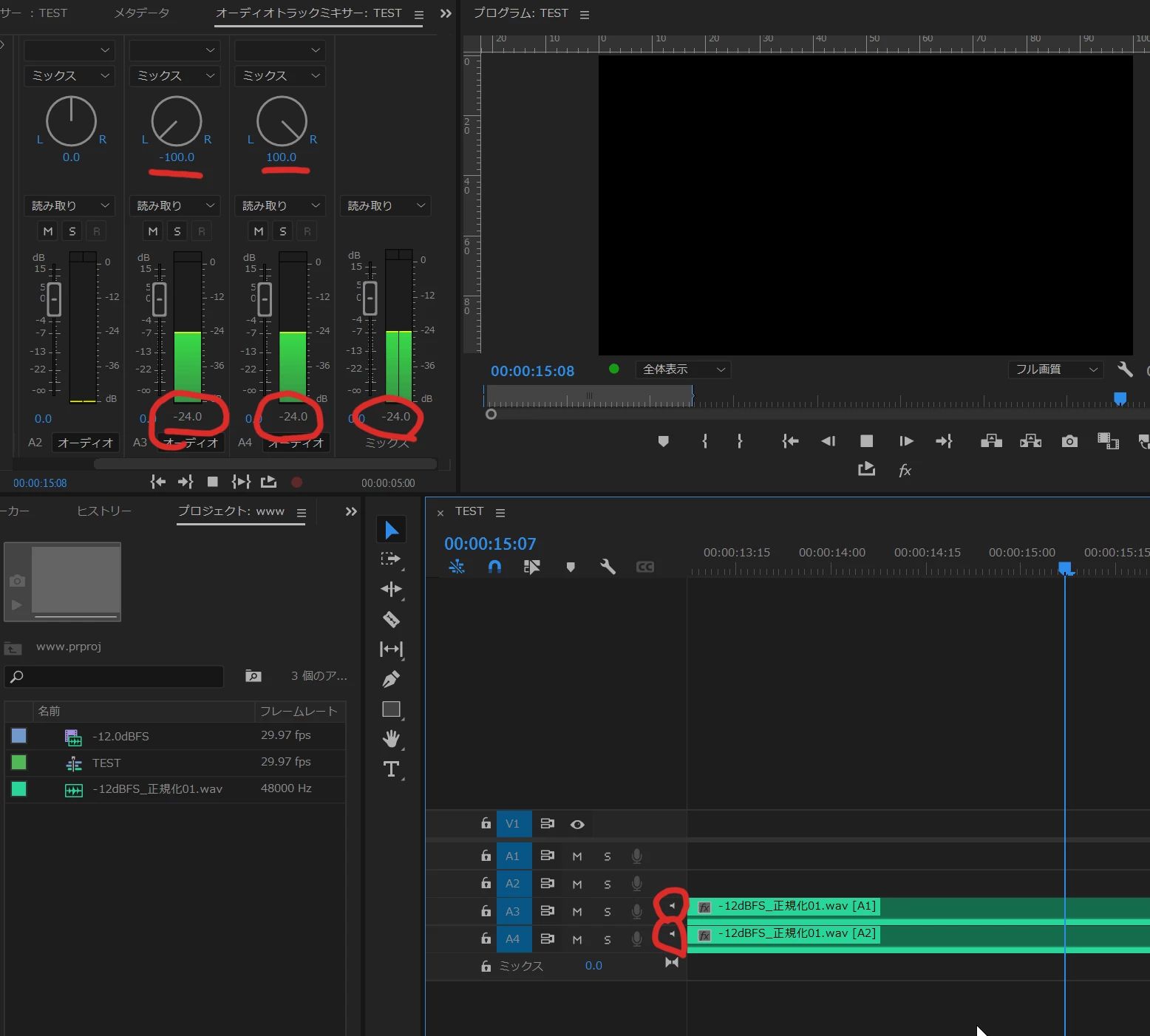Open master track 読み取り automation dropdown
Viewport: 1150px width, 1036px height.
tap(385, 205)
